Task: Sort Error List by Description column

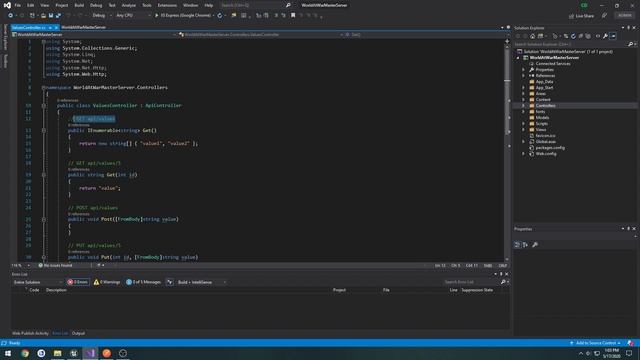Action: [56, 290]
